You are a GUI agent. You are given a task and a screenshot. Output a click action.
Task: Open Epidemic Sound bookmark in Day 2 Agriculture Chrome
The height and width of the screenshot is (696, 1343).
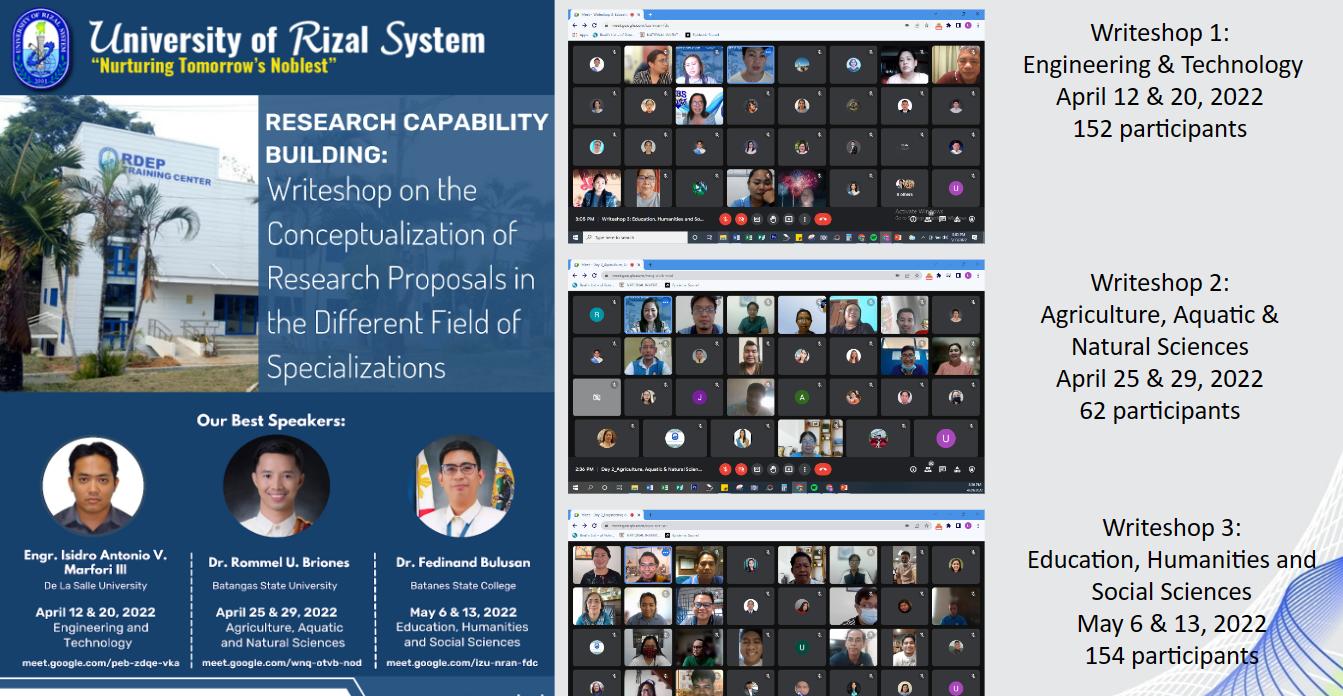click(682, 285)
